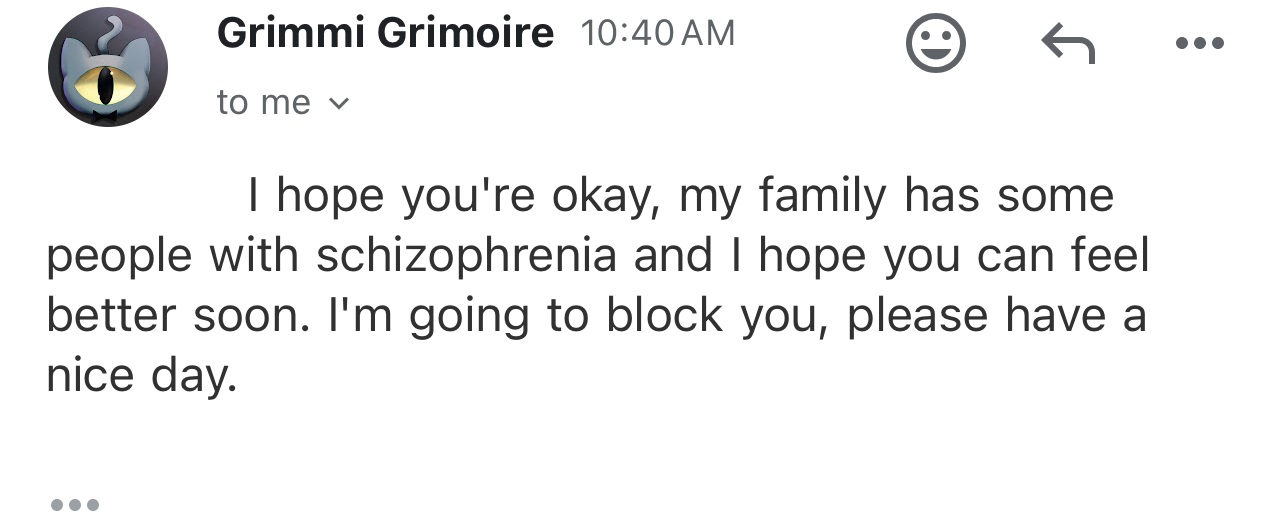The width and height of the screenshot is (1280, 525).
Task: Show trimmed content via bottom ellipsis
Action: (74, 504)
